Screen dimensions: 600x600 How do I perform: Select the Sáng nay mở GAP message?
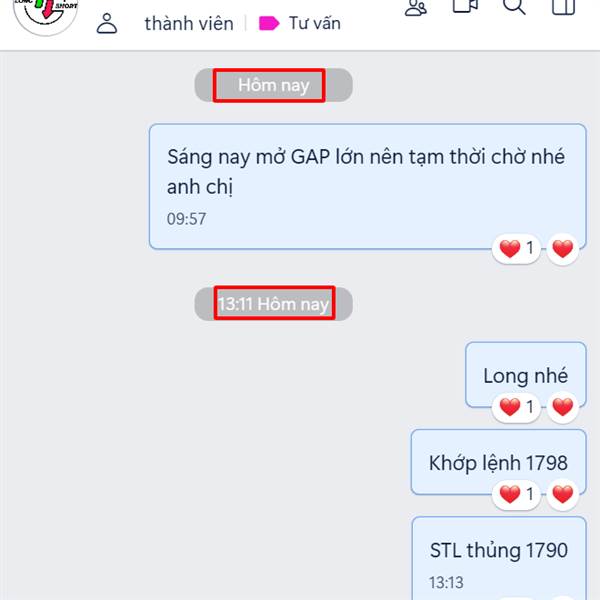click(367, 186)
